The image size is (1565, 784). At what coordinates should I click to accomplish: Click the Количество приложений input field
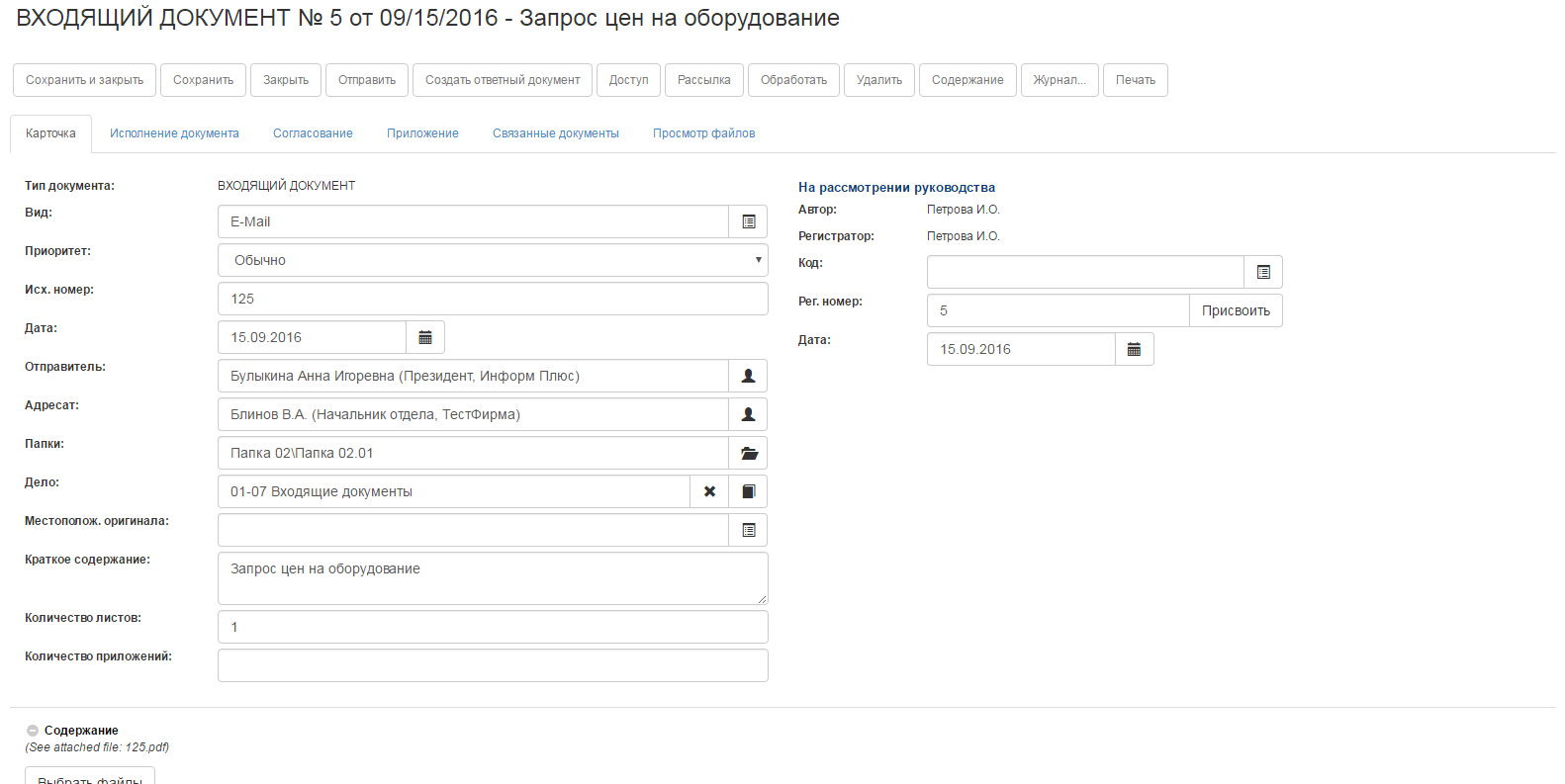(x=493, y=665)
